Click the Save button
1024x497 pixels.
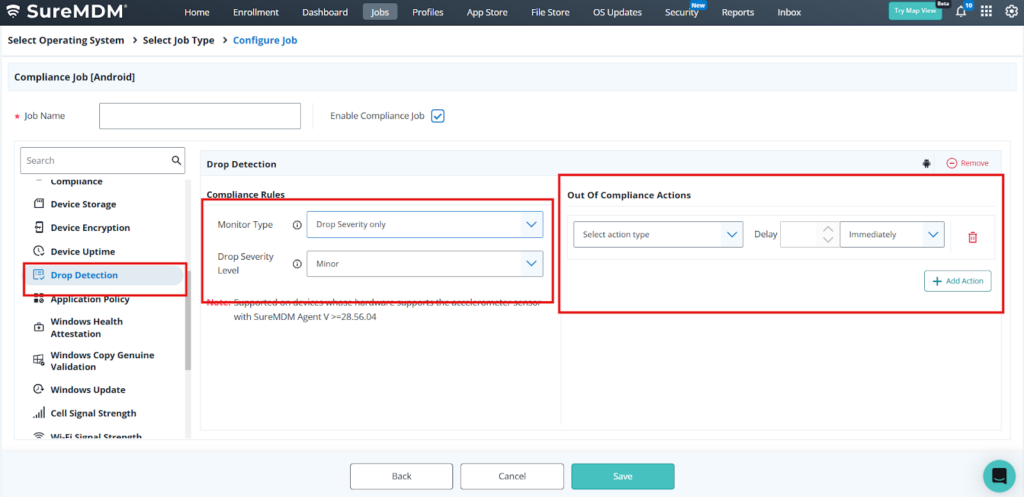(x=622, y=476)
